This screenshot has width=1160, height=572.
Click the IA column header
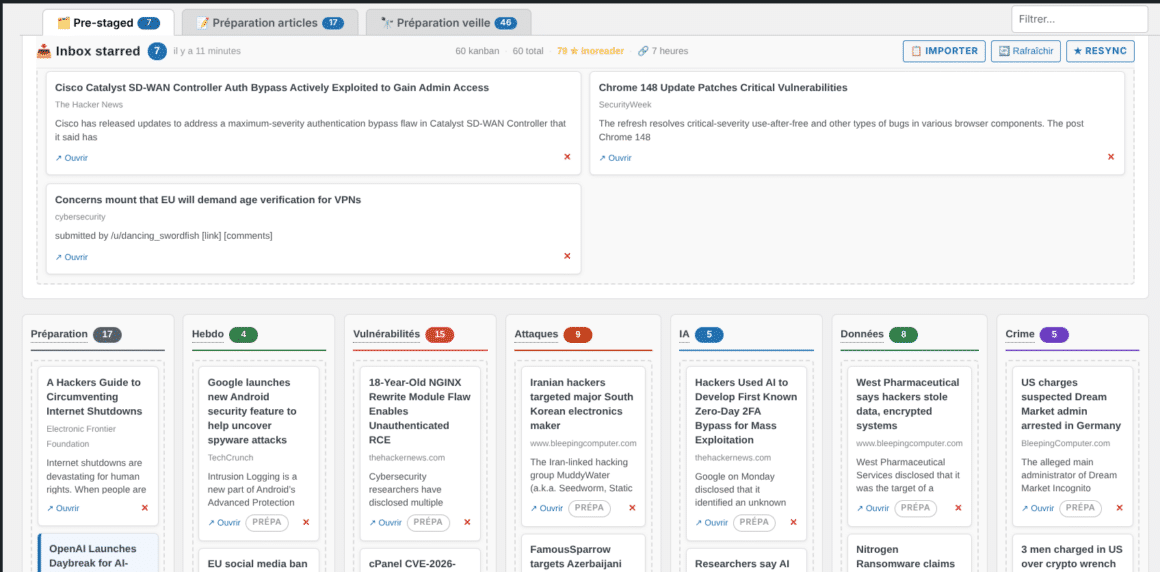tap(684, 334)
